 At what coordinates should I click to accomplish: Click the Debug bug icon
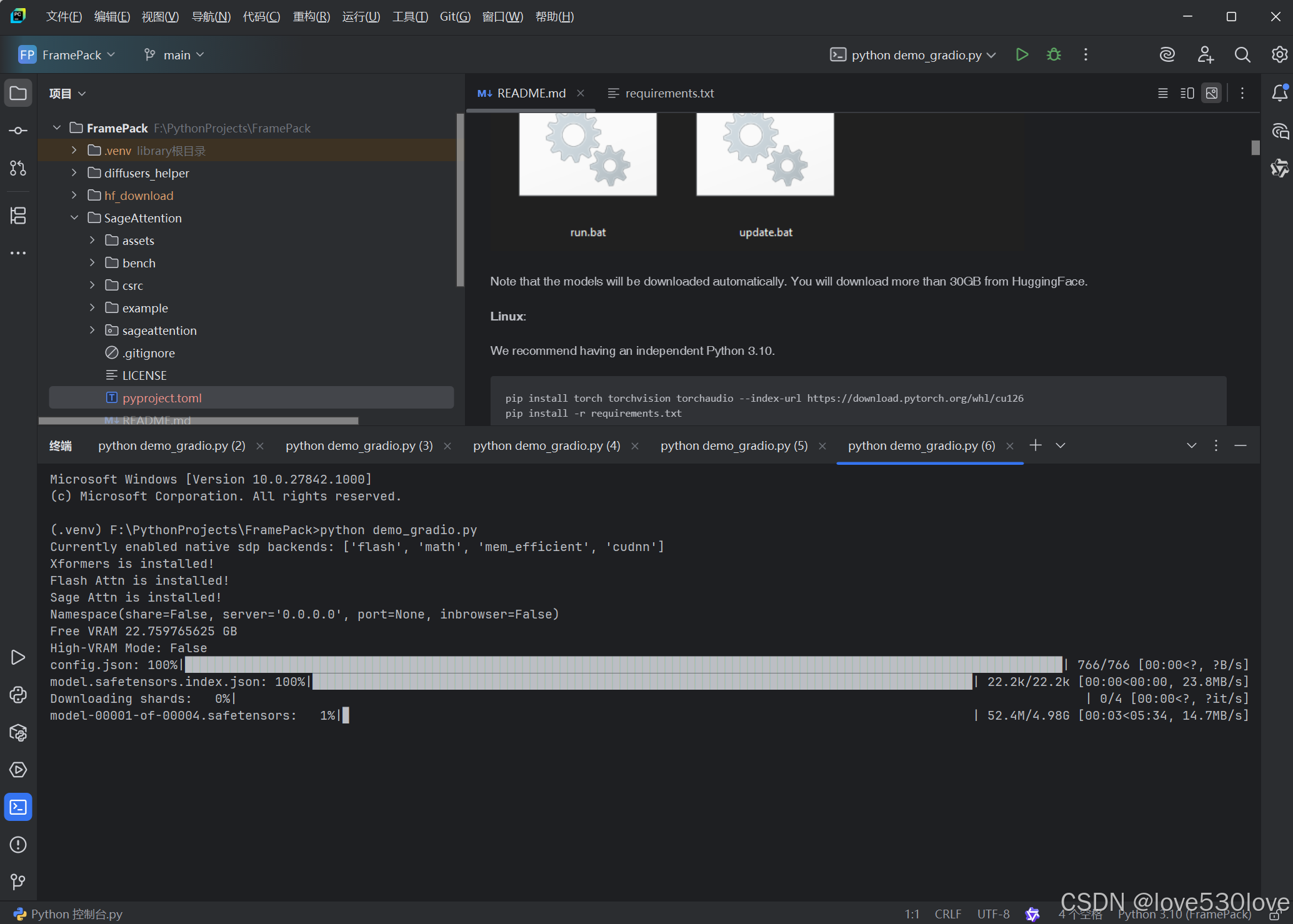pyautogui.click(x=1054, y=55)
